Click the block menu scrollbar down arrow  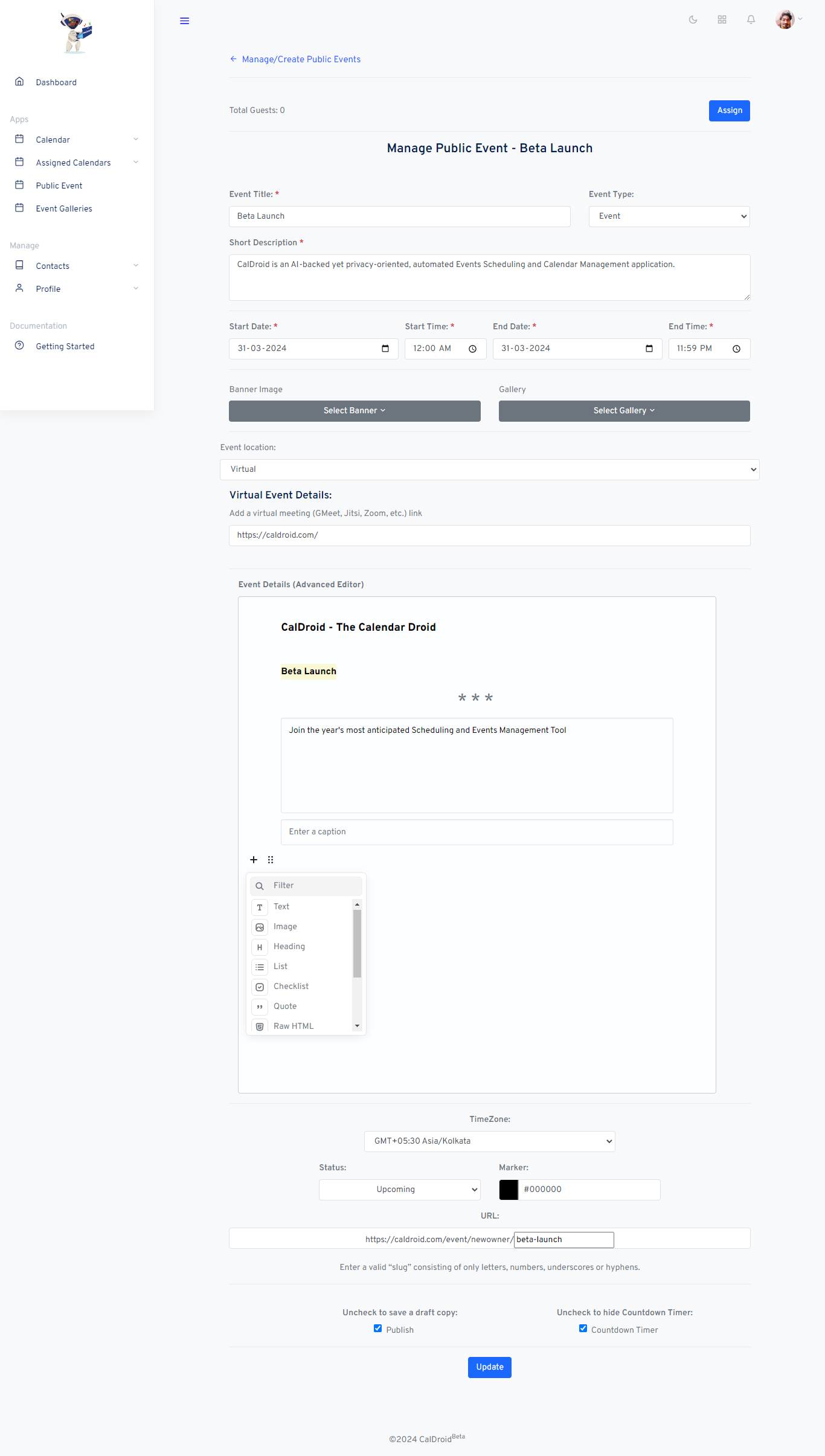tap(358, 1026)
